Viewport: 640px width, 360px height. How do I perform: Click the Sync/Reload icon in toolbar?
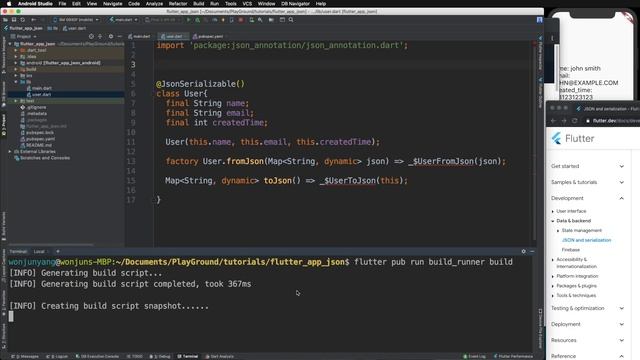tap(23, 20)
